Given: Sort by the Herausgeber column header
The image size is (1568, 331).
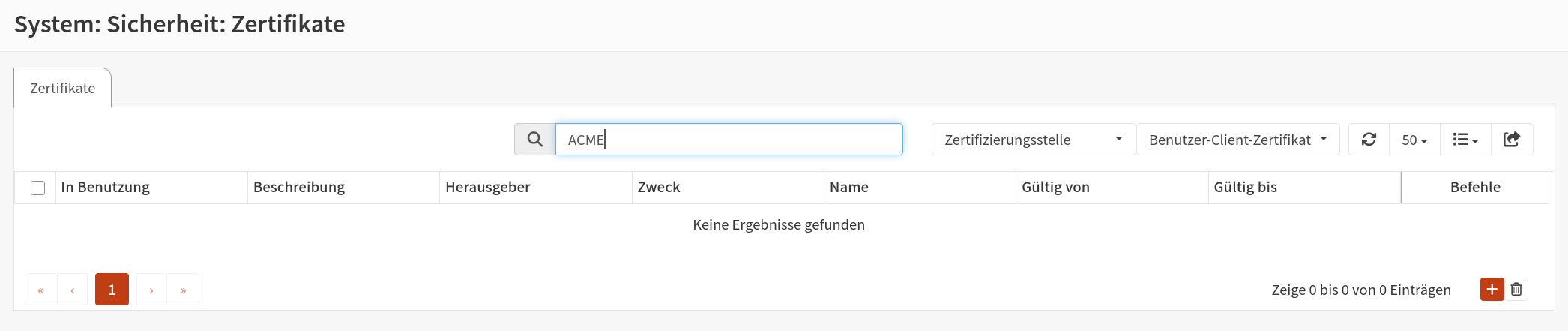Looking at the screenshot, I should click(x=487, y=187).
